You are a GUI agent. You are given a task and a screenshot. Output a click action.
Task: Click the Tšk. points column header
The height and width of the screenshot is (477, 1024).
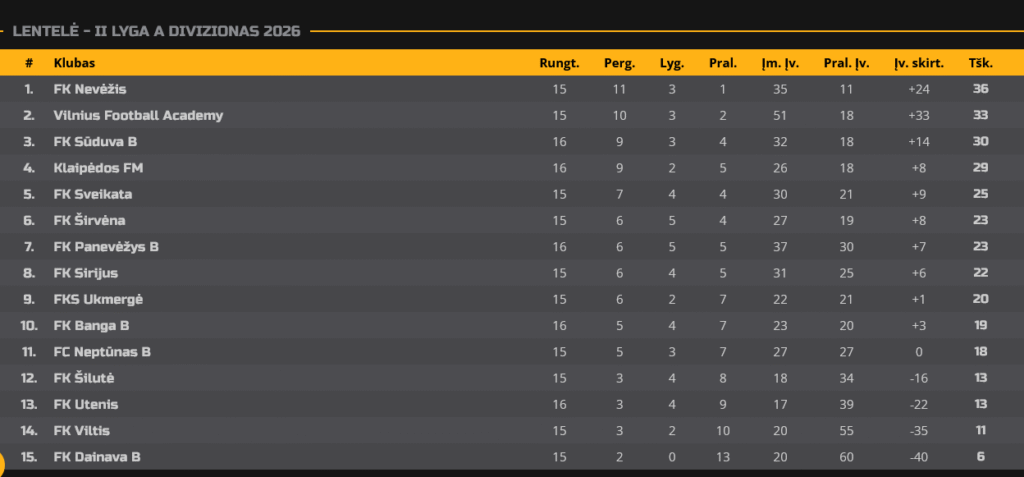click(x=980, y=63)
